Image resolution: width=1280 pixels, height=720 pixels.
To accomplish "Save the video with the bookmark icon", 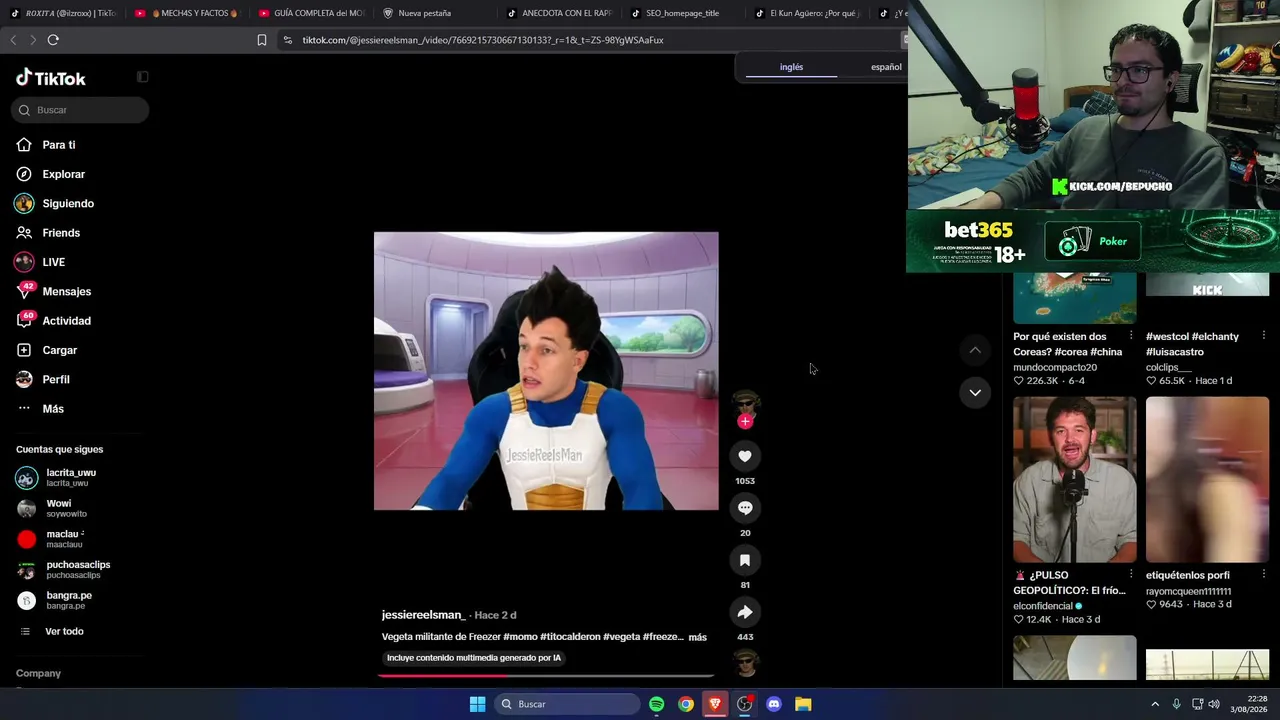I will (745, 560).
